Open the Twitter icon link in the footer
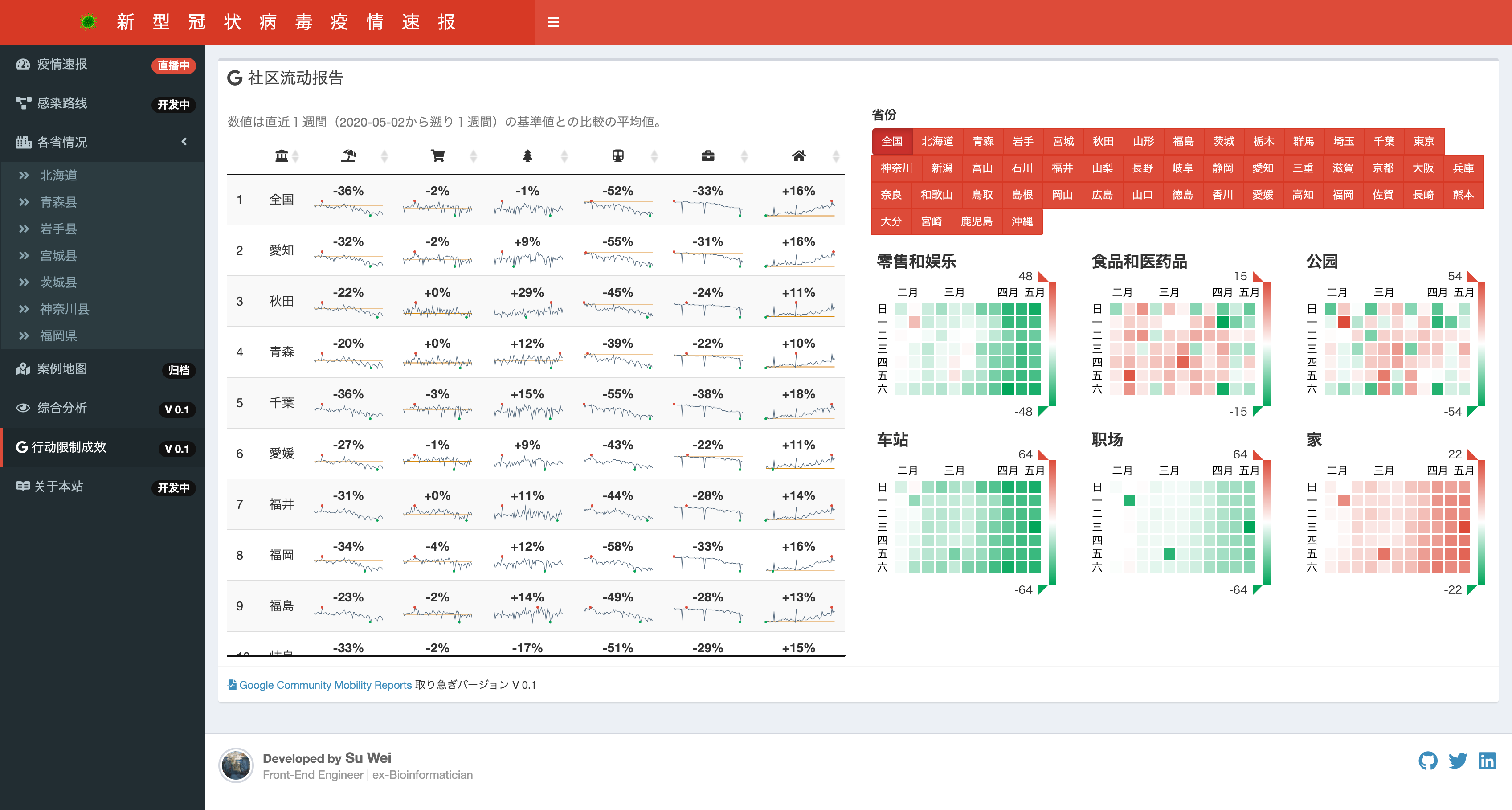1512x810 pixels. coord(1457,761)
